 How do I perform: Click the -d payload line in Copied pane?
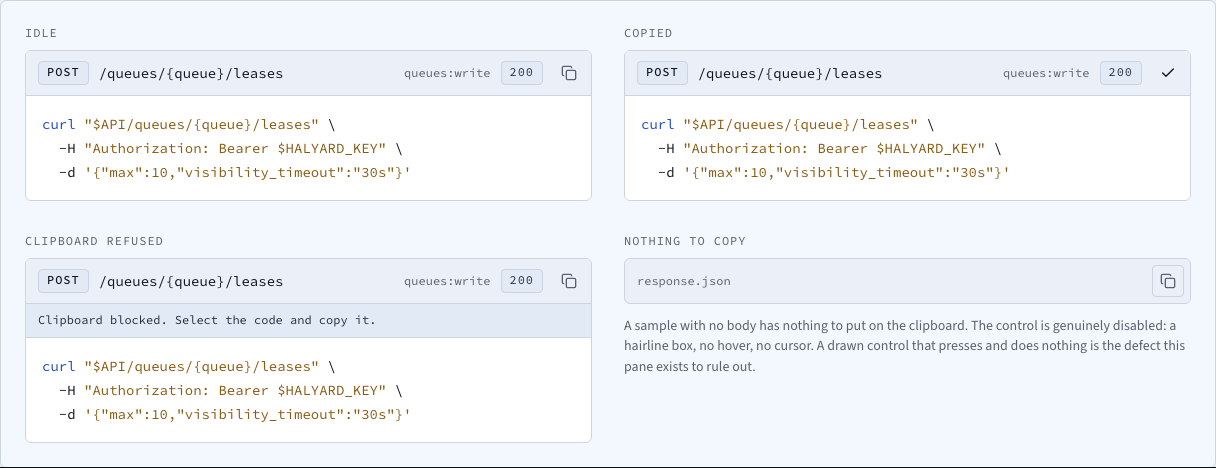(834, 173)
